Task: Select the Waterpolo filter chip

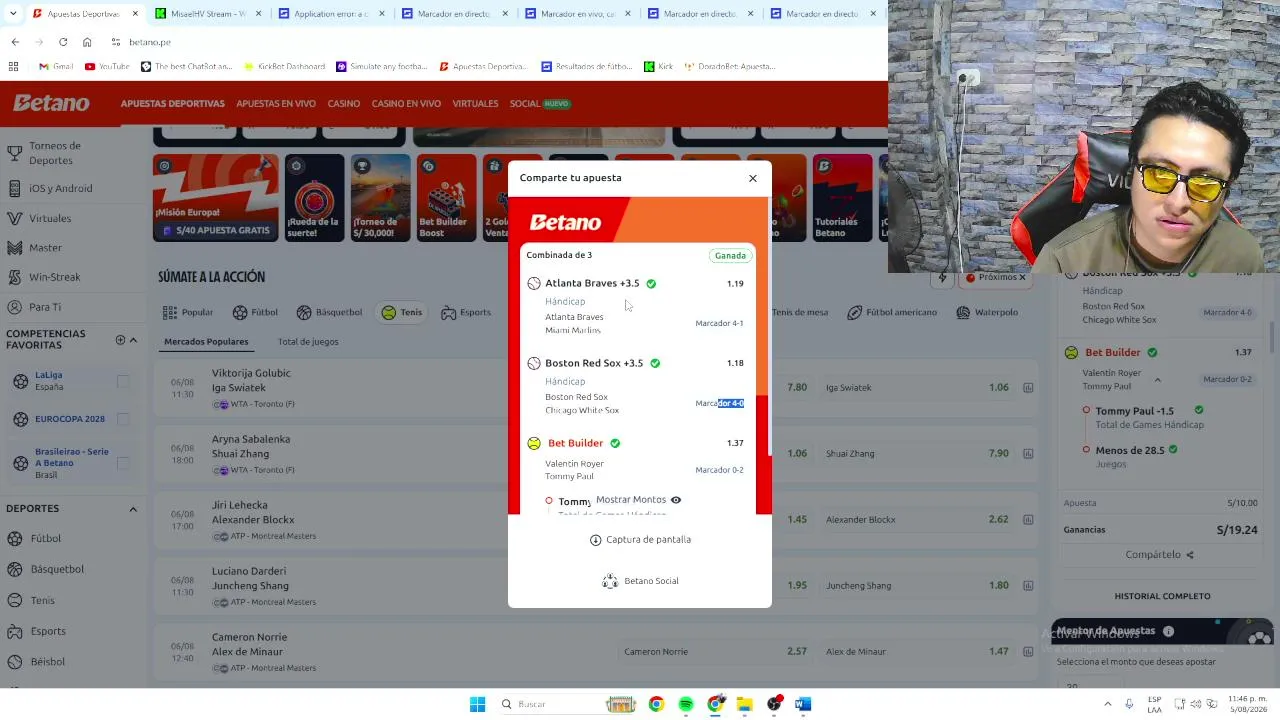Action: pyautogui.click(x=987, y=313)
